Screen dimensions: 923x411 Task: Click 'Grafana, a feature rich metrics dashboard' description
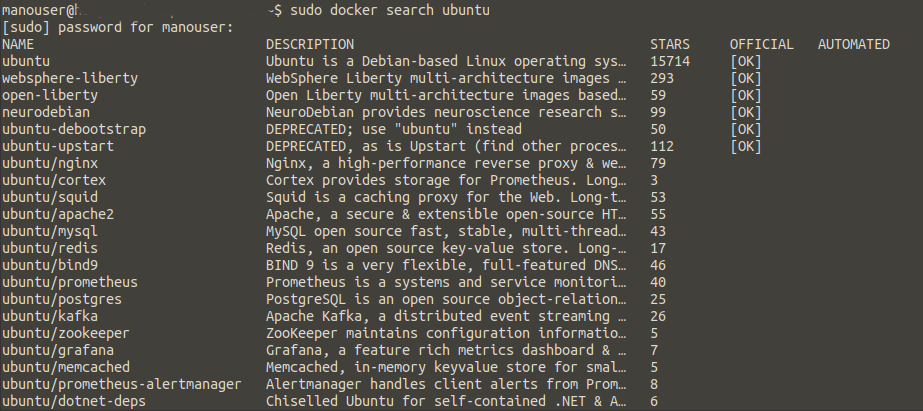pos(446,351)
